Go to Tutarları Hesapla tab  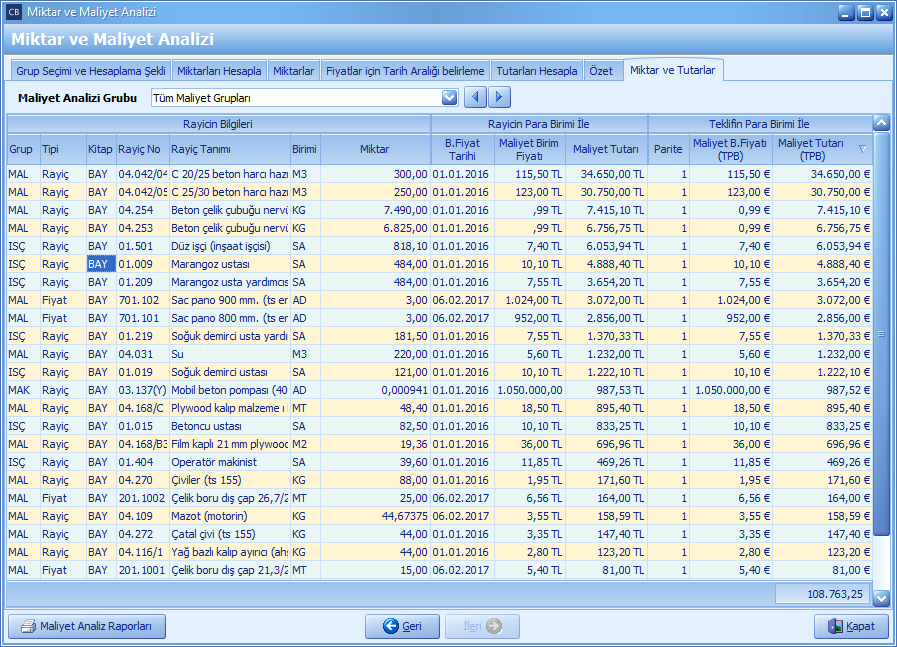pos(536,71)
